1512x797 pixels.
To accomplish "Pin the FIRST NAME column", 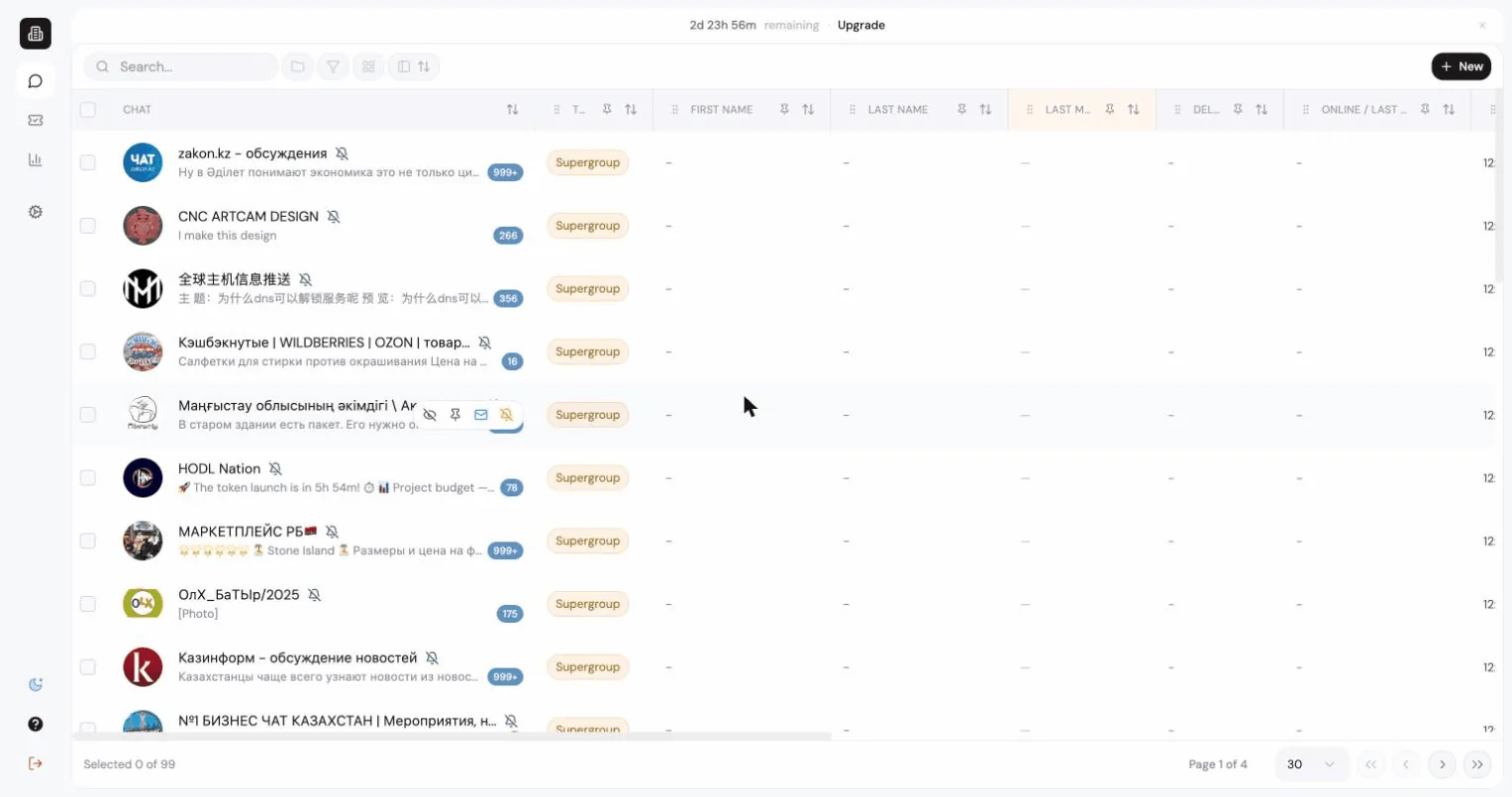I will (784, 110).
